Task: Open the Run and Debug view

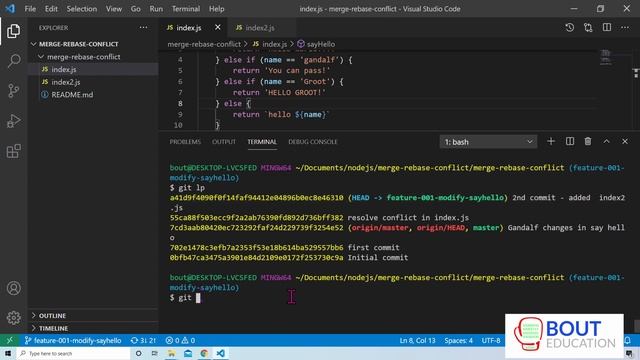Action: [13, 121]
